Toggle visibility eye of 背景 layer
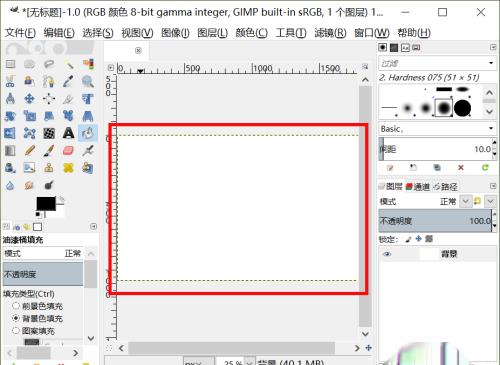The width and height of the screenshot is (500, 365). (x=387, y=254)
